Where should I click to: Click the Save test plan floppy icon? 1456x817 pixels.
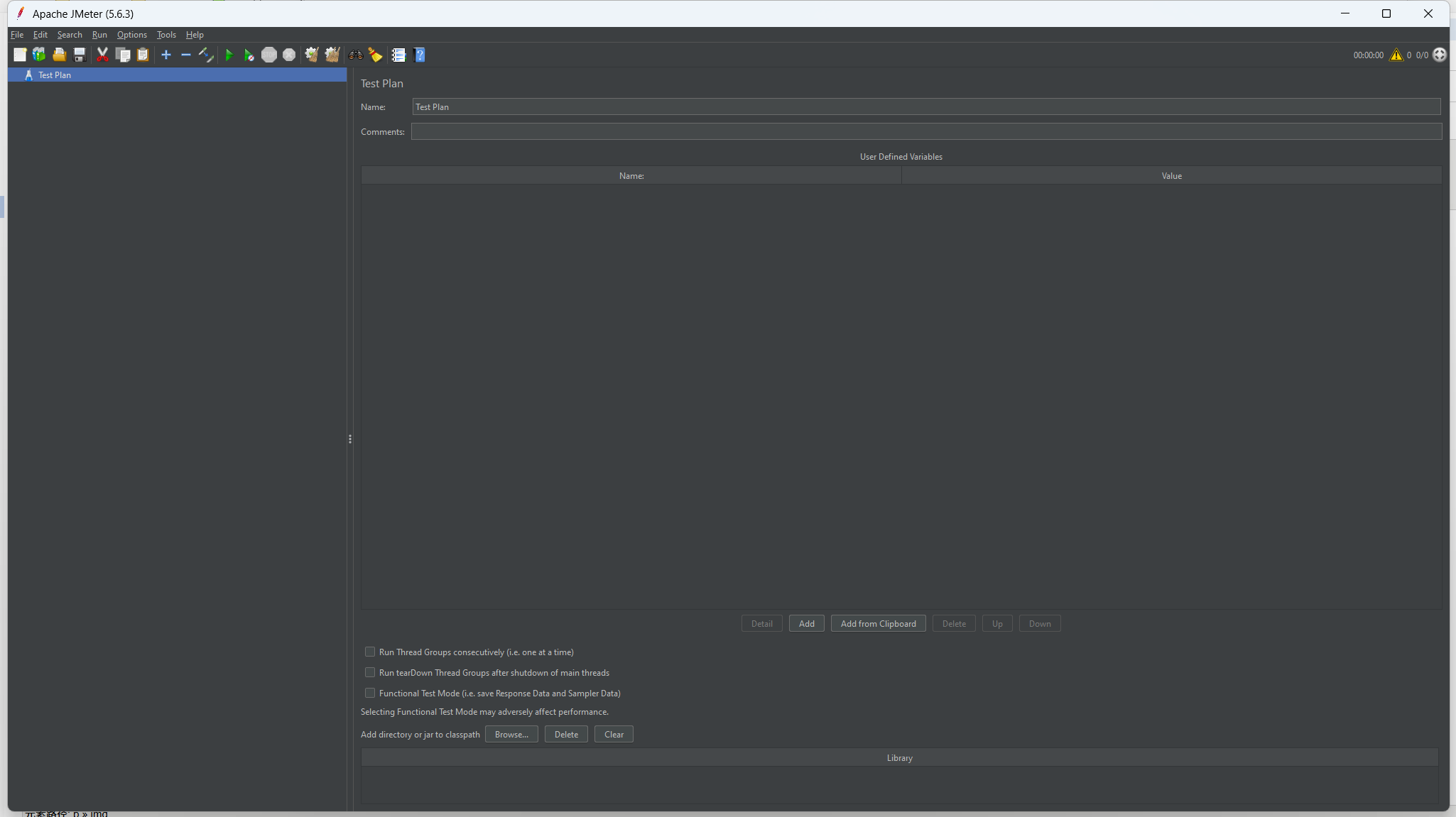pyautogui.click(x=80, y=55)
